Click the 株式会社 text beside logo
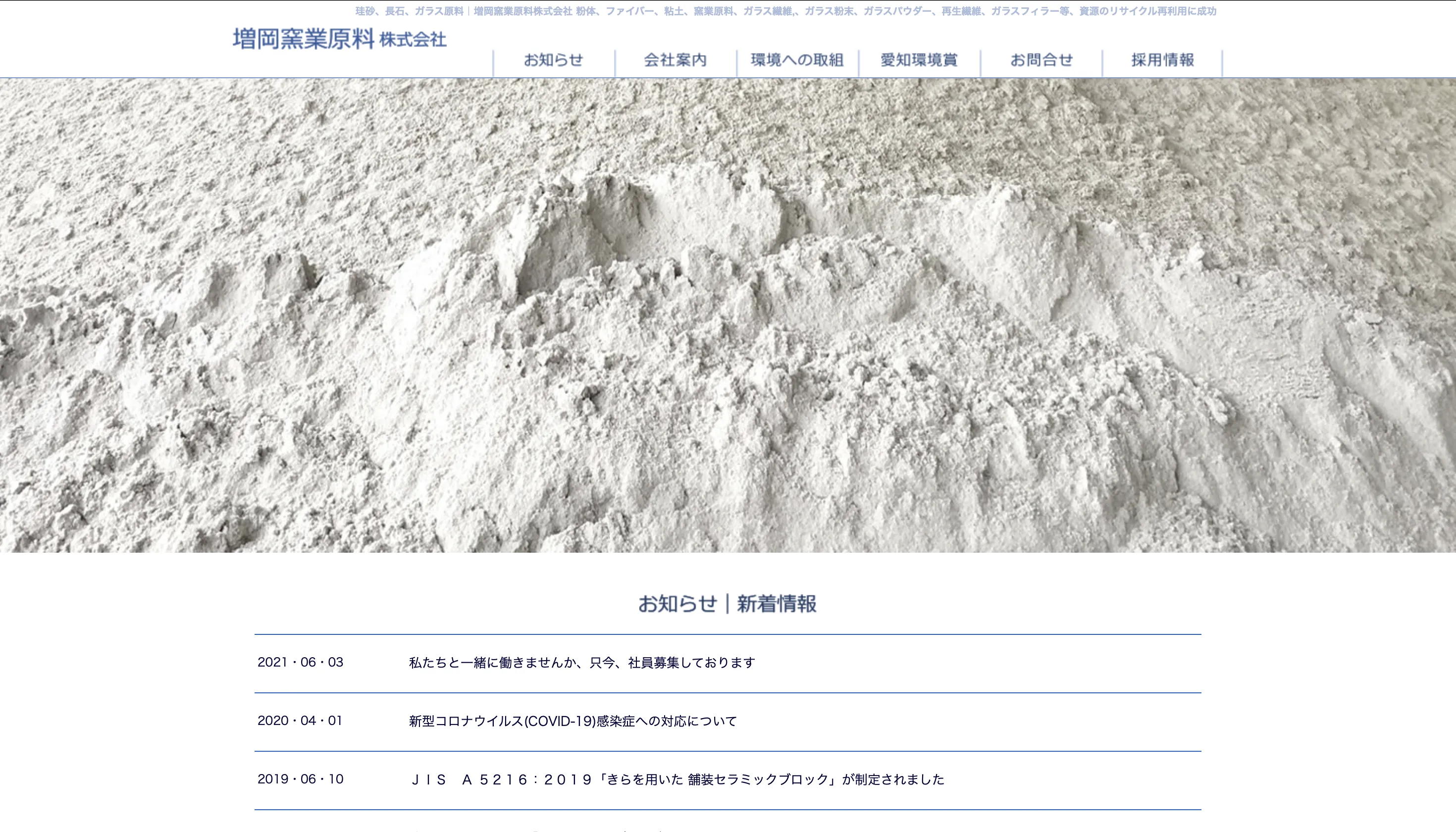The width and height of the screenshot is (1456, 832). click(x=413, y=40)
